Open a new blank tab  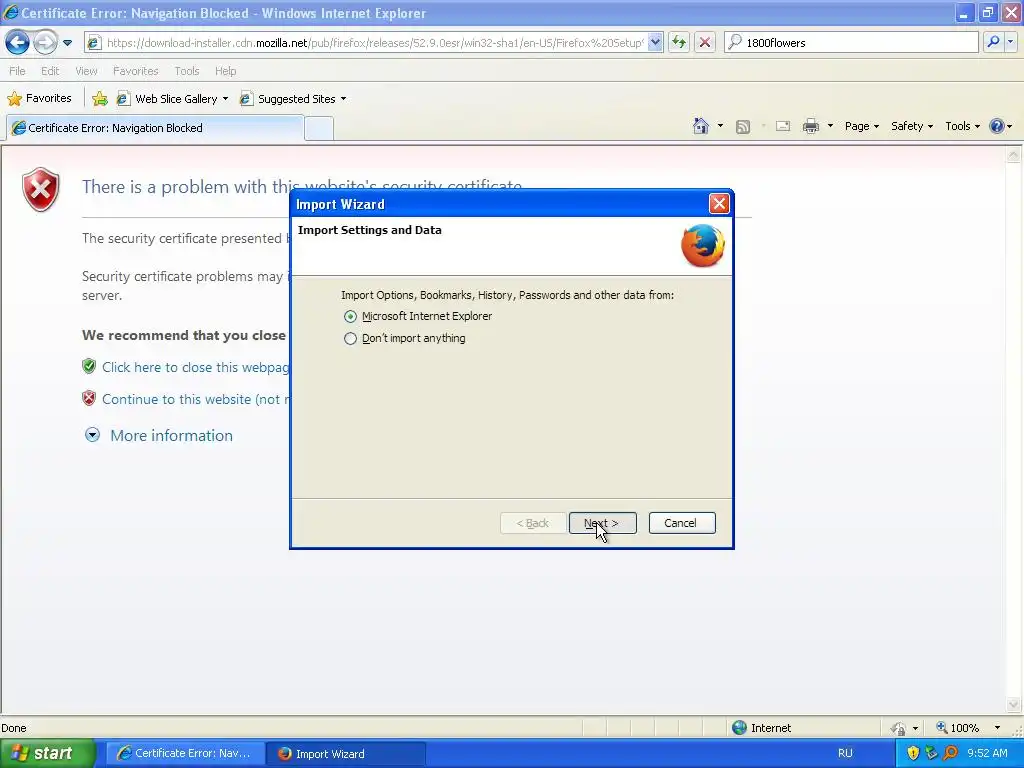click(x=319, y=128)
